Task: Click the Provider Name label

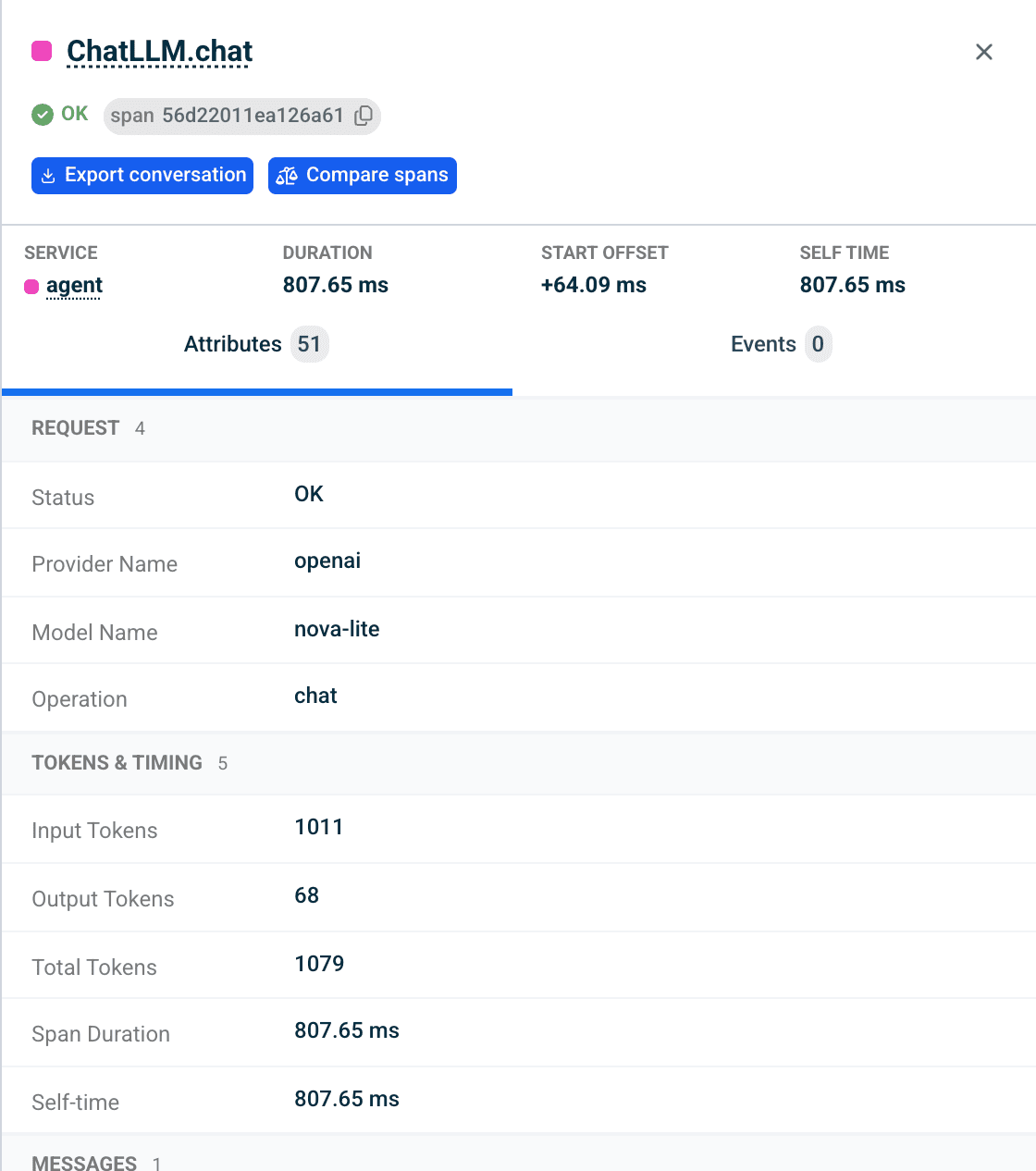Action: click(x=105, y=565)
